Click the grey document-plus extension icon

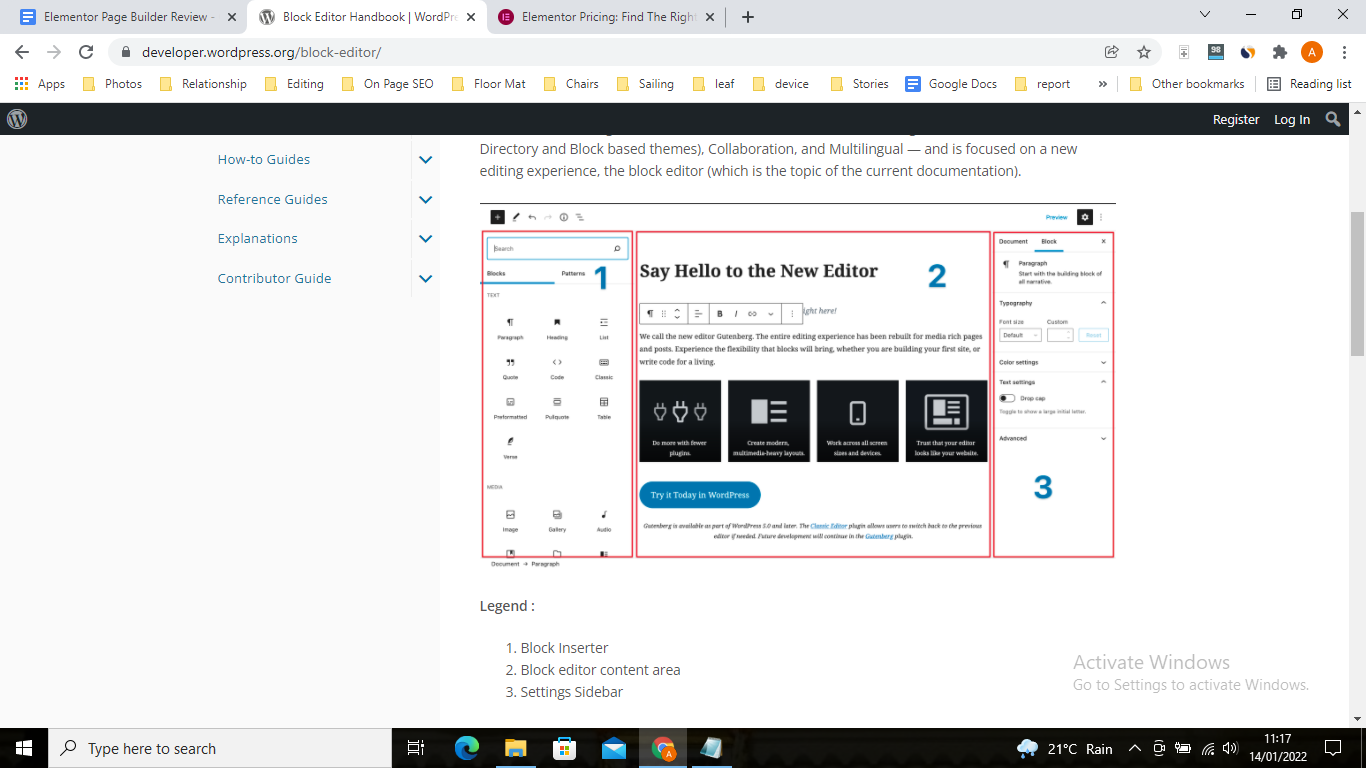click(x=1184, y=52)
